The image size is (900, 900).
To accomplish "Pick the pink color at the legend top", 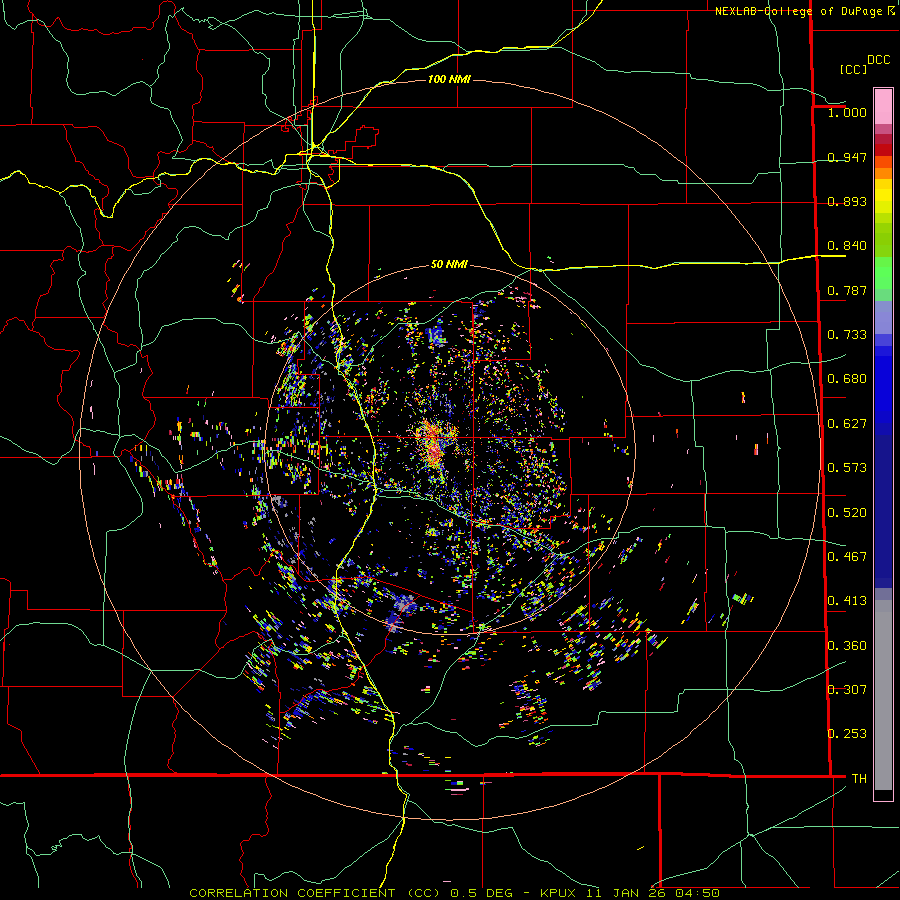I will tap(883, 106).
